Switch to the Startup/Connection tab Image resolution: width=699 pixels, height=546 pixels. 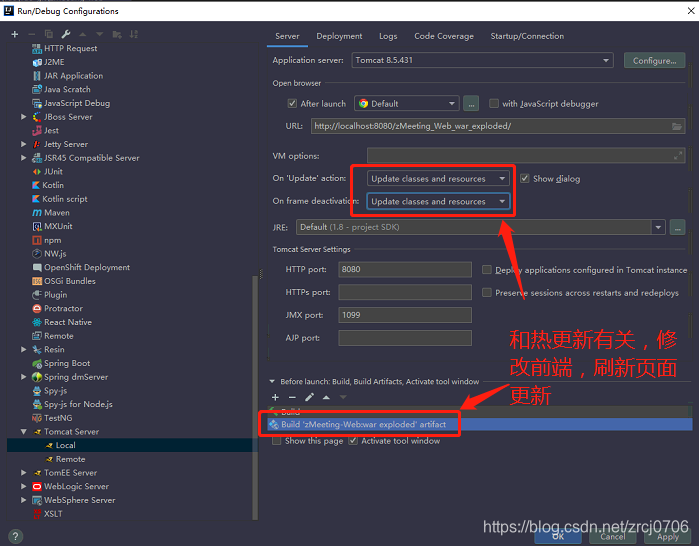527,36
